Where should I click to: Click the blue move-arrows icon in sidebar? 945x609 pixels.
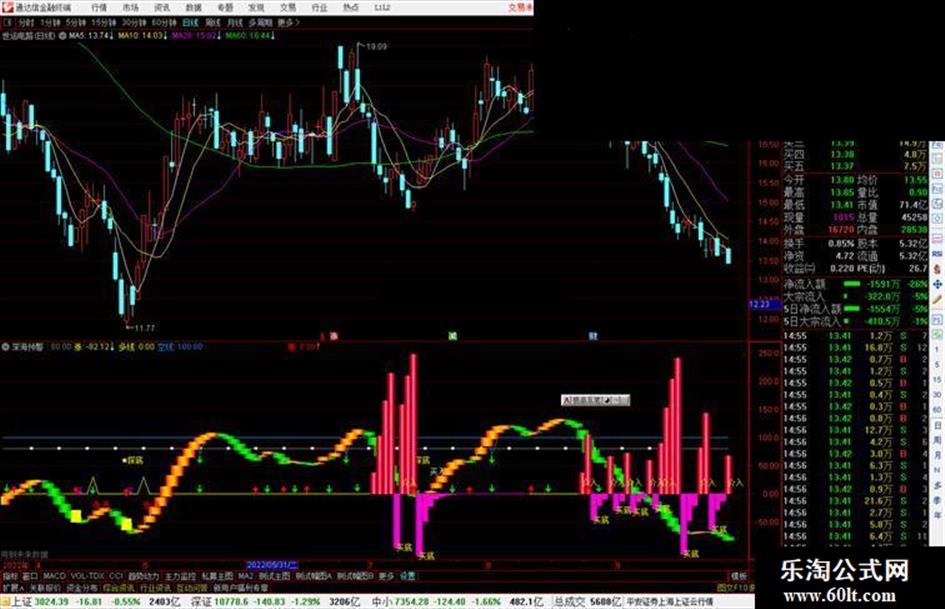(938, 284)
